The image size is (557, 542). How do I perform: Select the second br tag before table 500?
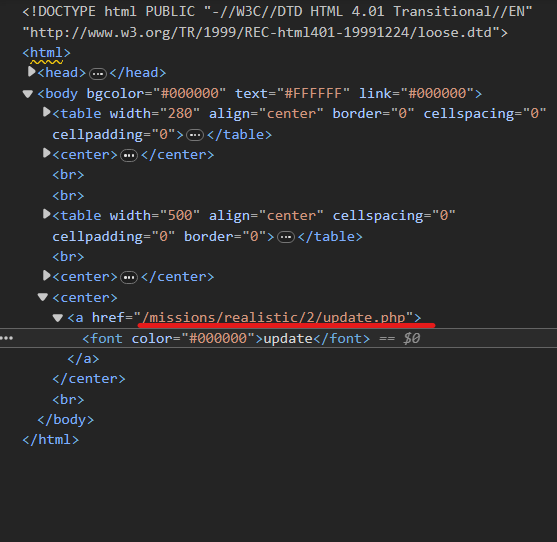point(68,196)
